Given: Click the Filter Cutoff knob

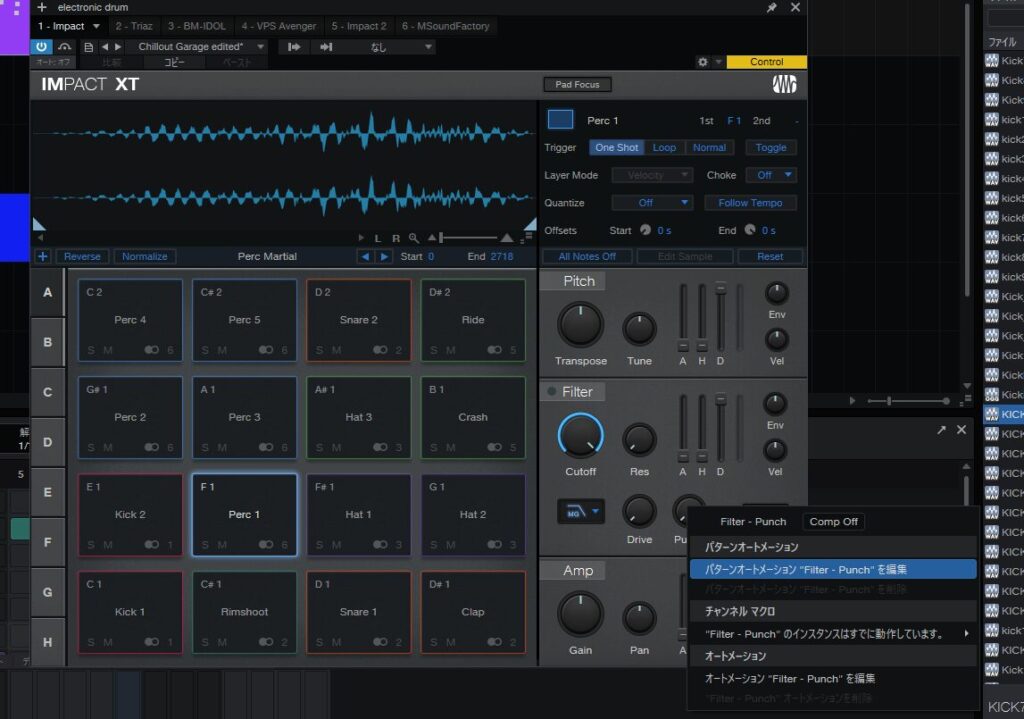Looking at the screenshot, I should pyautogui.click(x=581, y=437).
